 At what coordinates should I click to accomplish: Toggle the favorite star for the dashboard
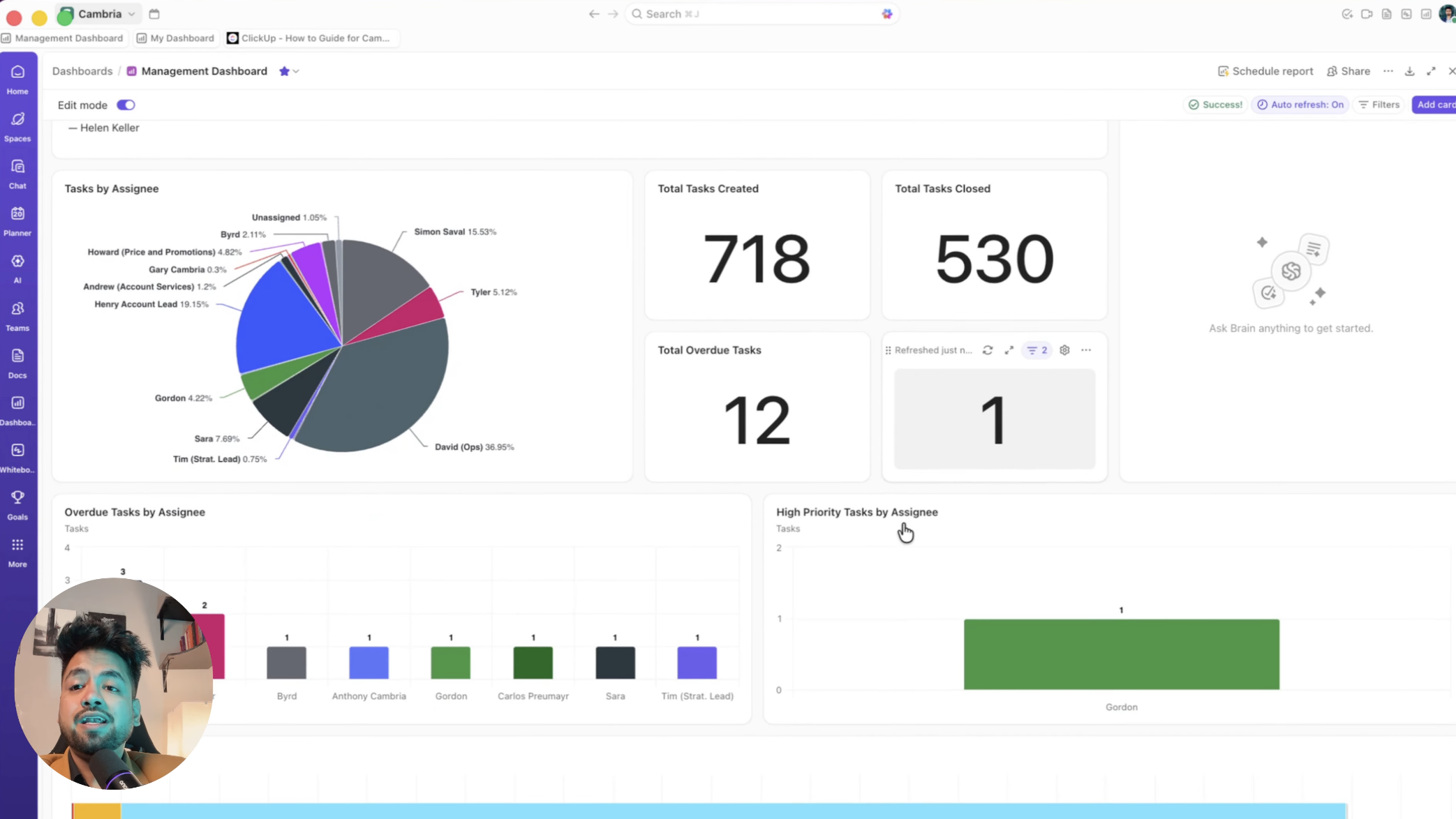[x=284, y=71]
